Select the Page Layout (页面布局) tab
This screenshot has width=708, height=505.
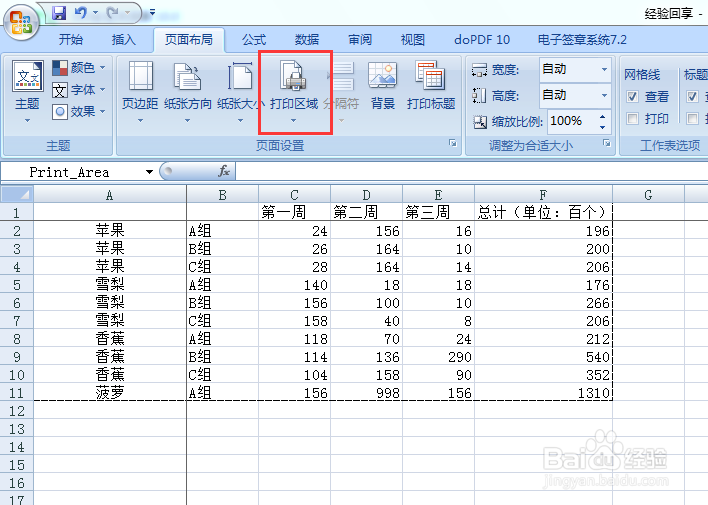pyautogui.click(x=189, y=40)
